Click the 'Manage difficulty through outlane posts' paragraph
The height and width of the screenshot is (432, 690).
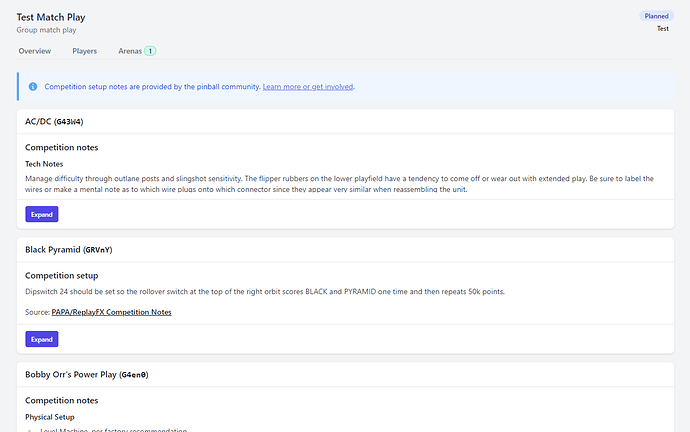coord(339,184)
